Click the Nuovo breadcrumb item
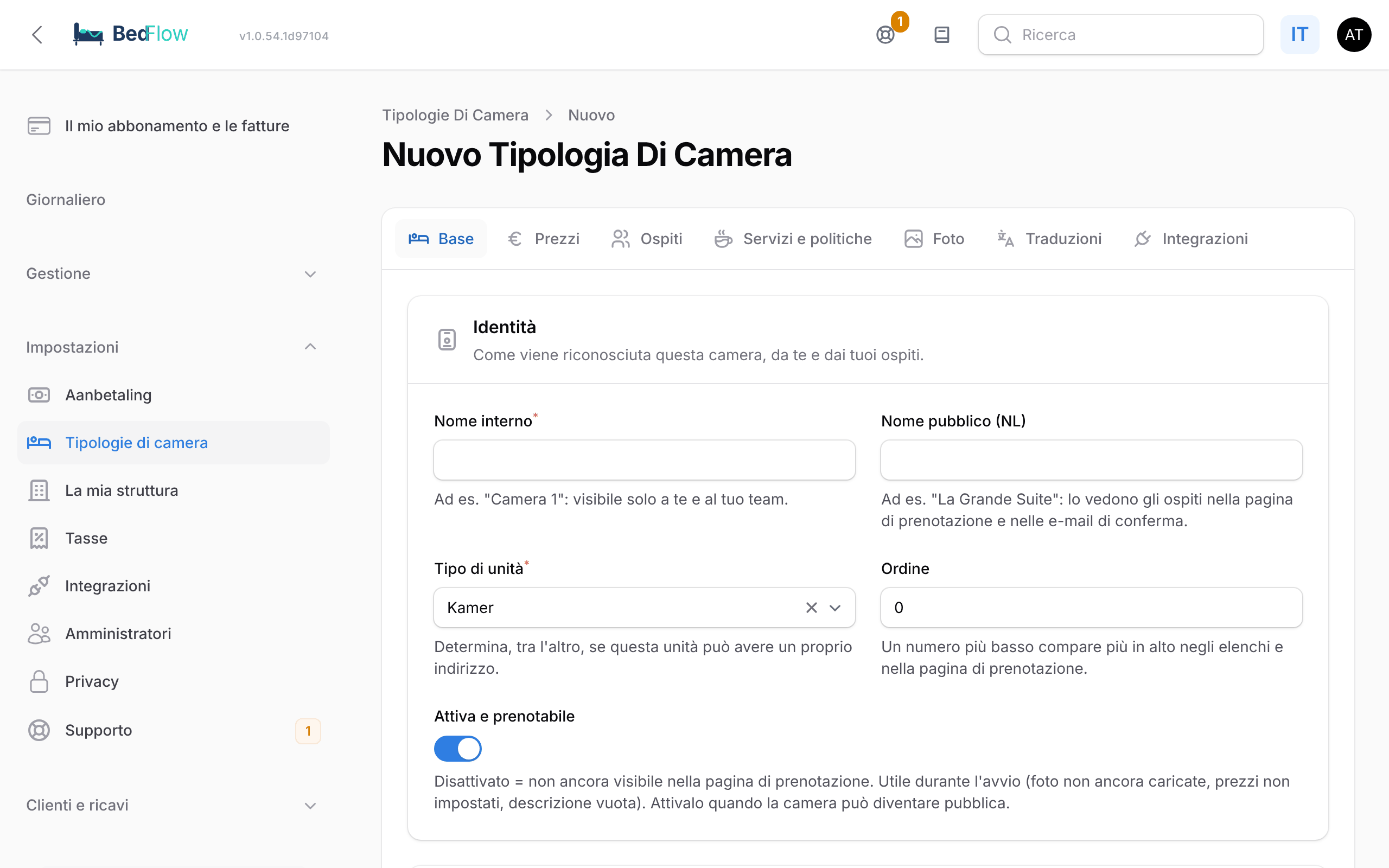Viewport: 1389px width, 868px height. click(591, 115)
